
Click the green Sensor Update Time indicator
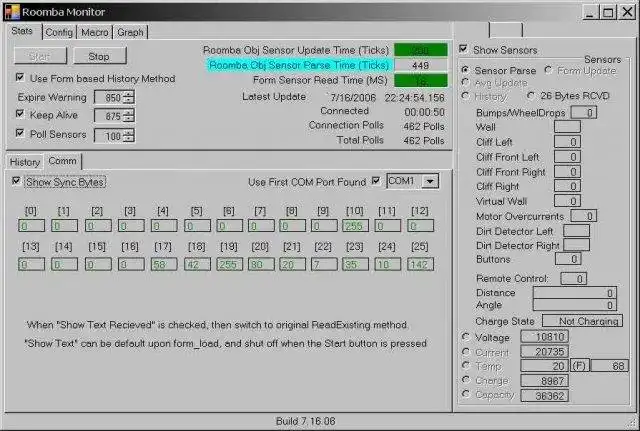pyautogui.click(x=421, y=50)
